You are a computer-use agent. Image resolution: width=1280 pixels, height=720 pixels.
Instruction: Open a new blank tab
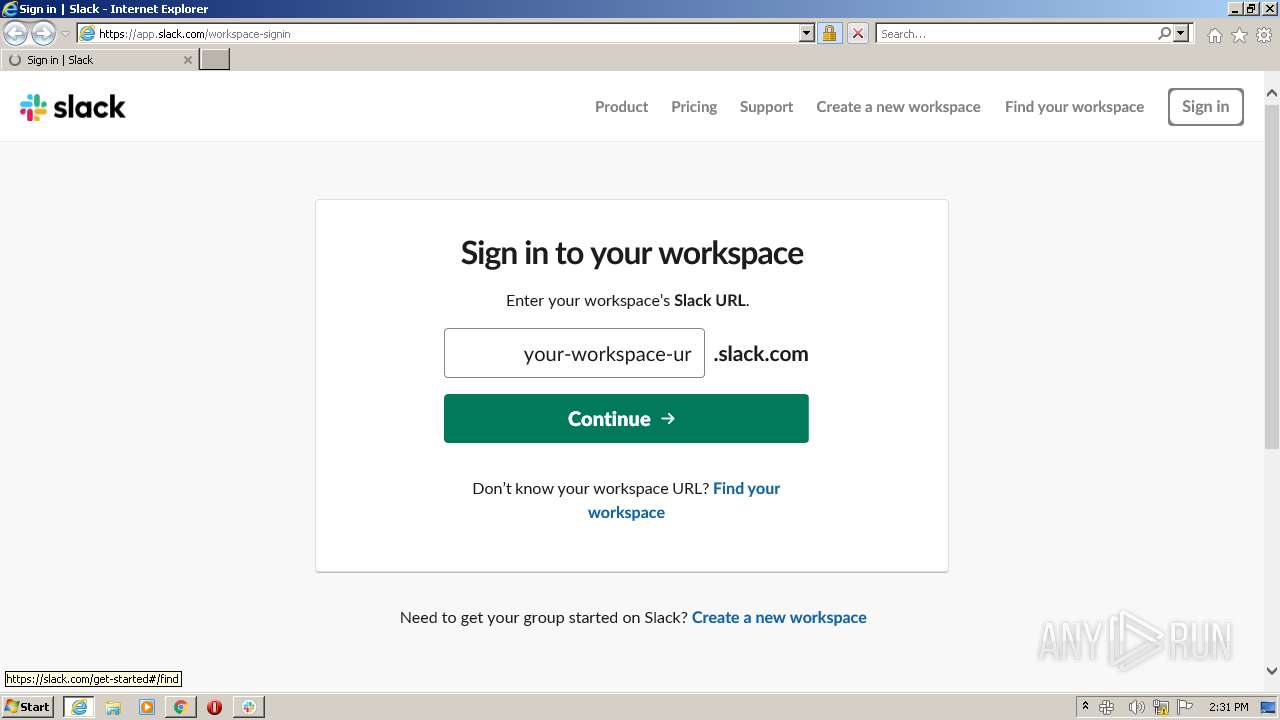pyautogui.click(x=215, y=60)
